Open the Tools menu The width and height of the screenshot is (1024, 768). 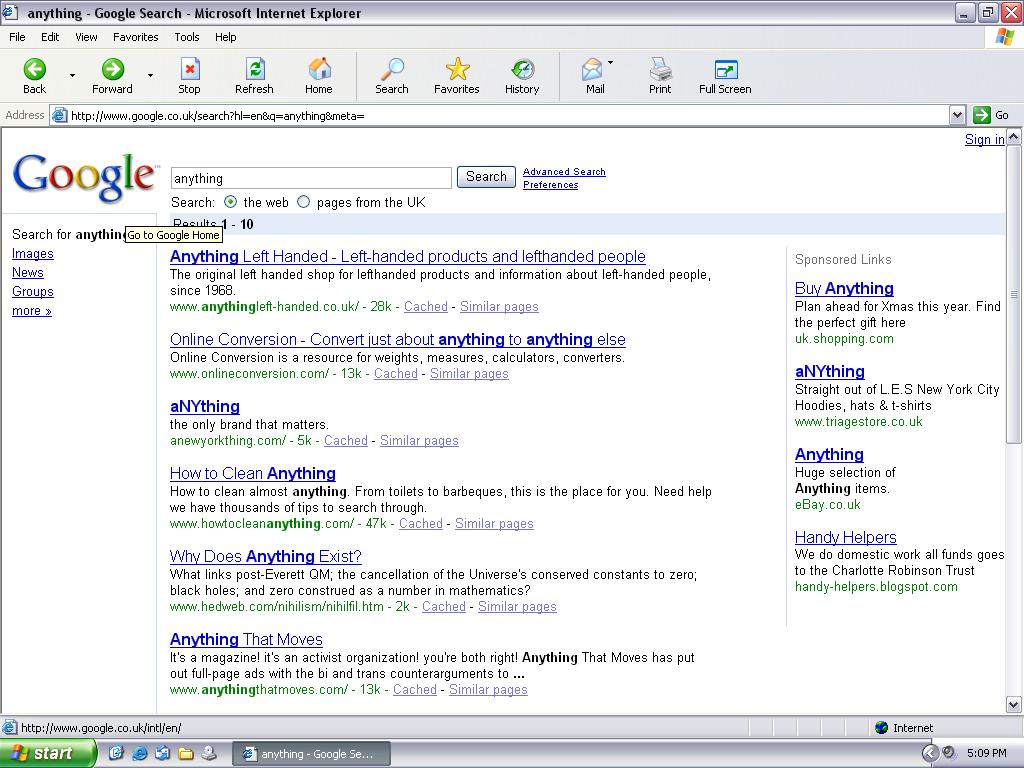point(186,37)
